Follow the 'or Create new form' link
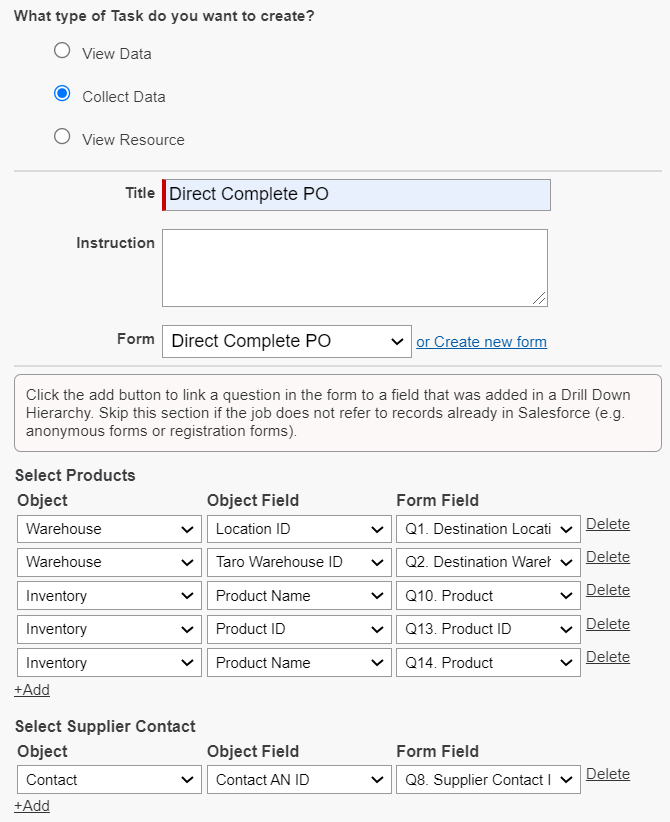Image resolution: width=670 pixels, height=822 pixels. pyautogui.click(x=481, y=342)
